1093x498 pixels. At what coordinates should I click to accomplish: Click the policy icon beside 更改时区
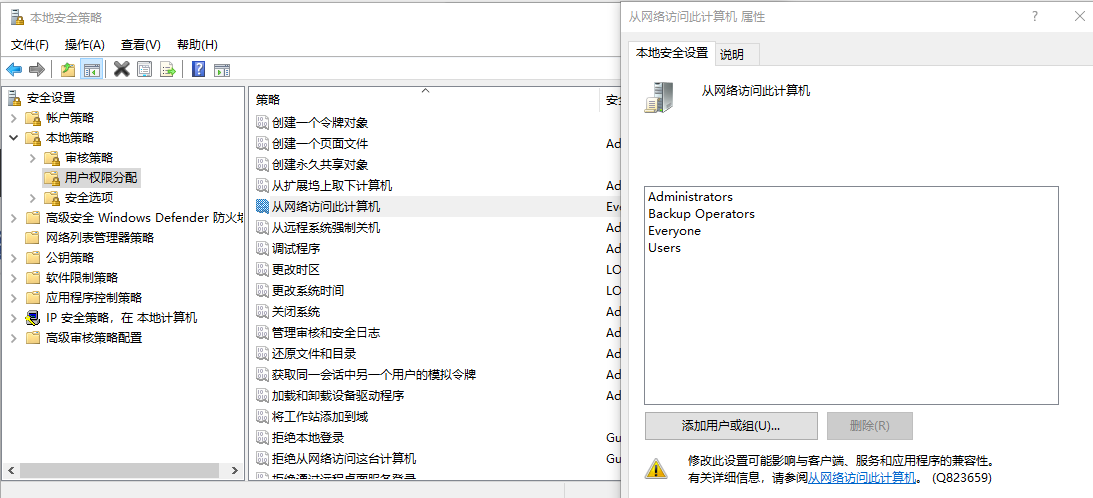(x=262, y=269)
